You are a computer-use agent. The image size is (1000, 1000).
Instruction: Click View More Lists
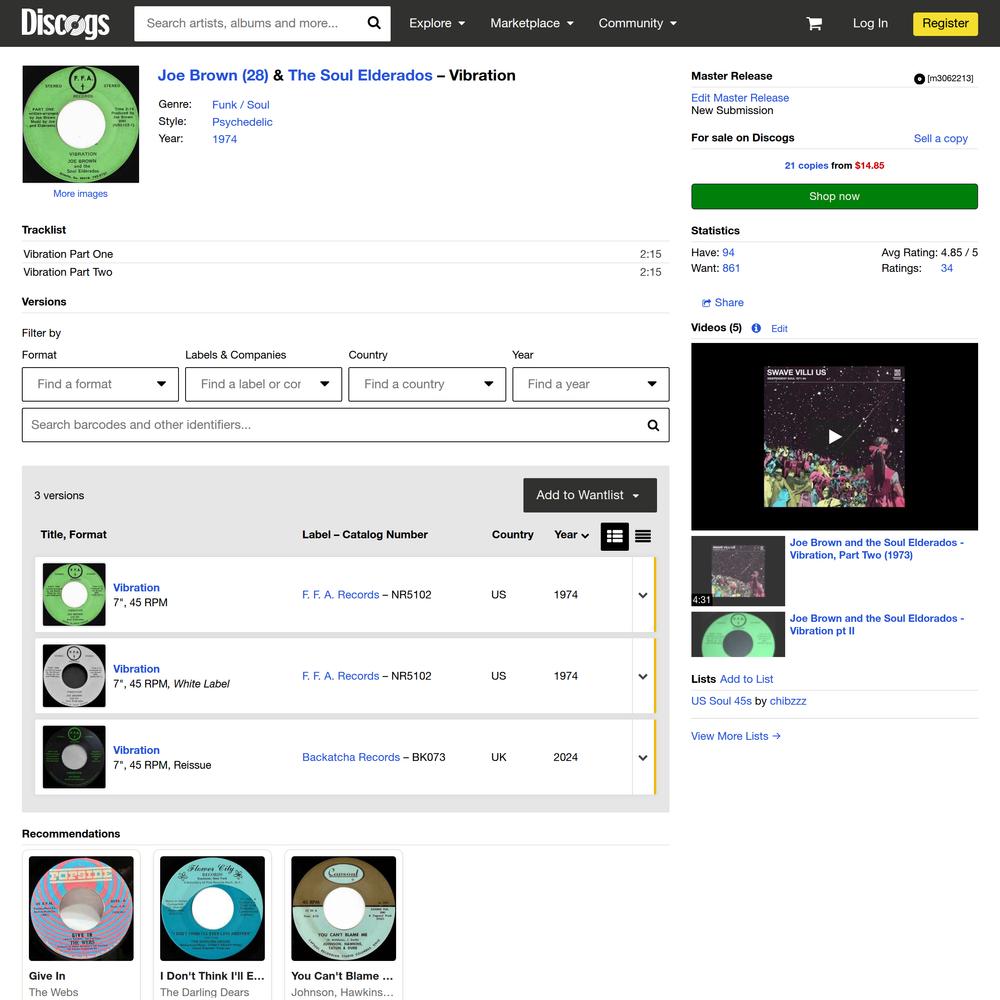[736, 736]
